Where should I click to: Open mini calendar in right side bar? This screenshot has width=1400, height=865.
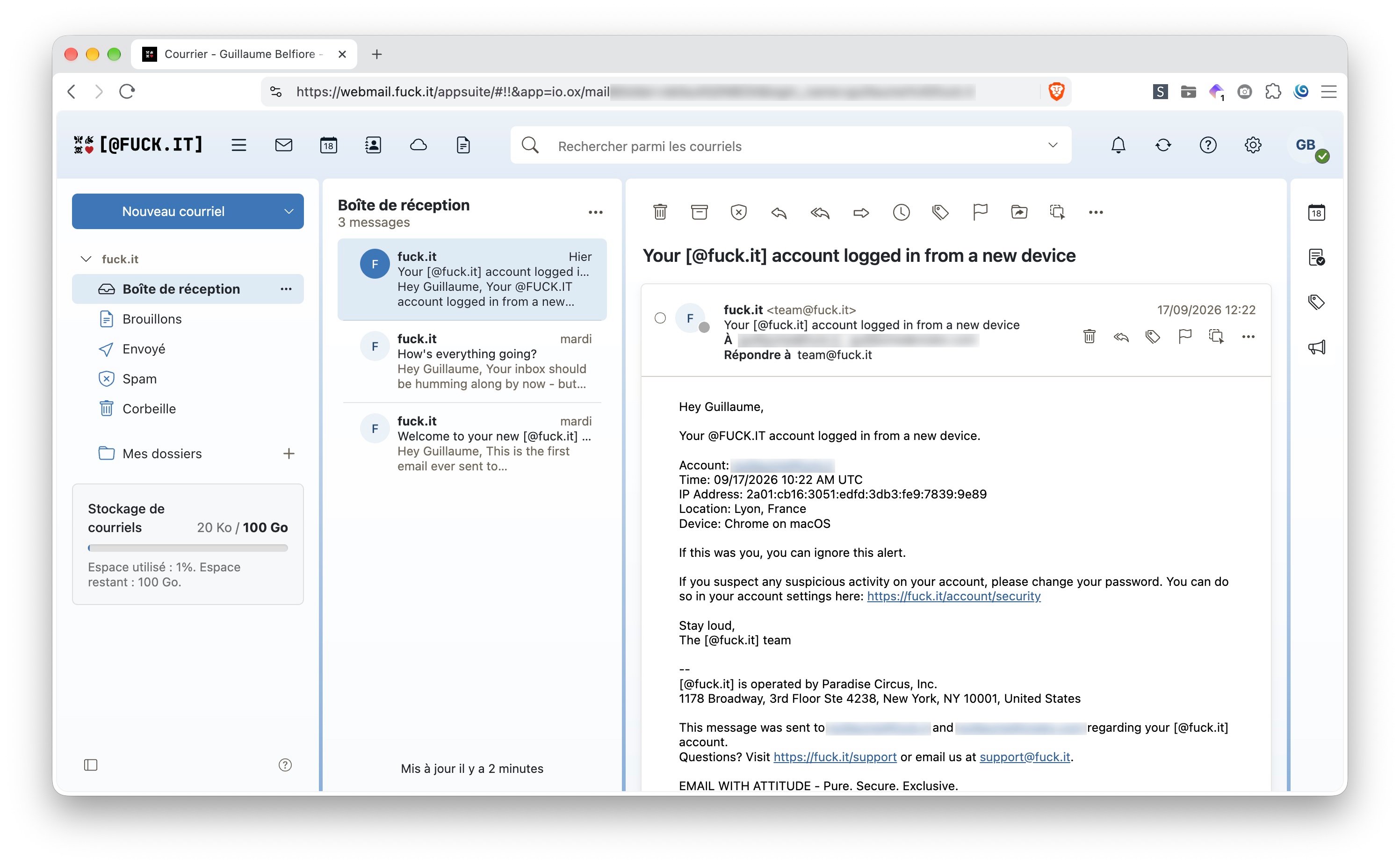[x=1316, y=212]
